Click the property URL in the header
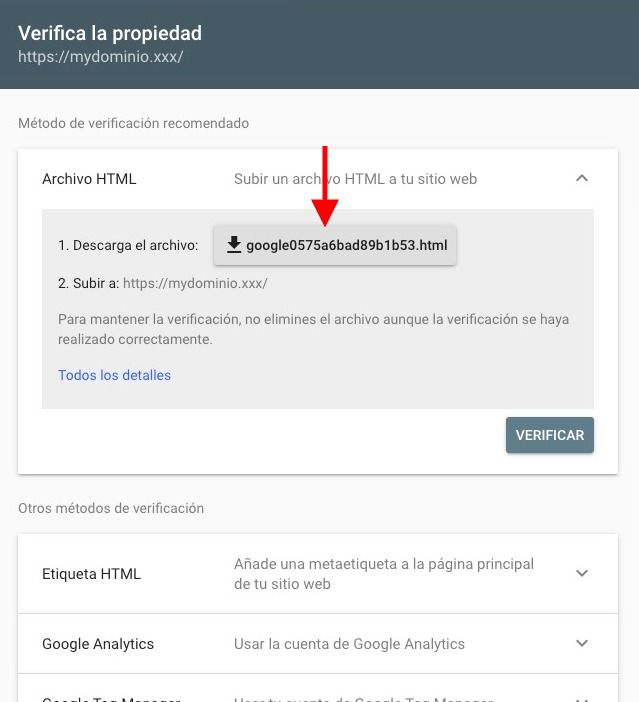This screenshot has height=702, width=639. pos(101,57)
